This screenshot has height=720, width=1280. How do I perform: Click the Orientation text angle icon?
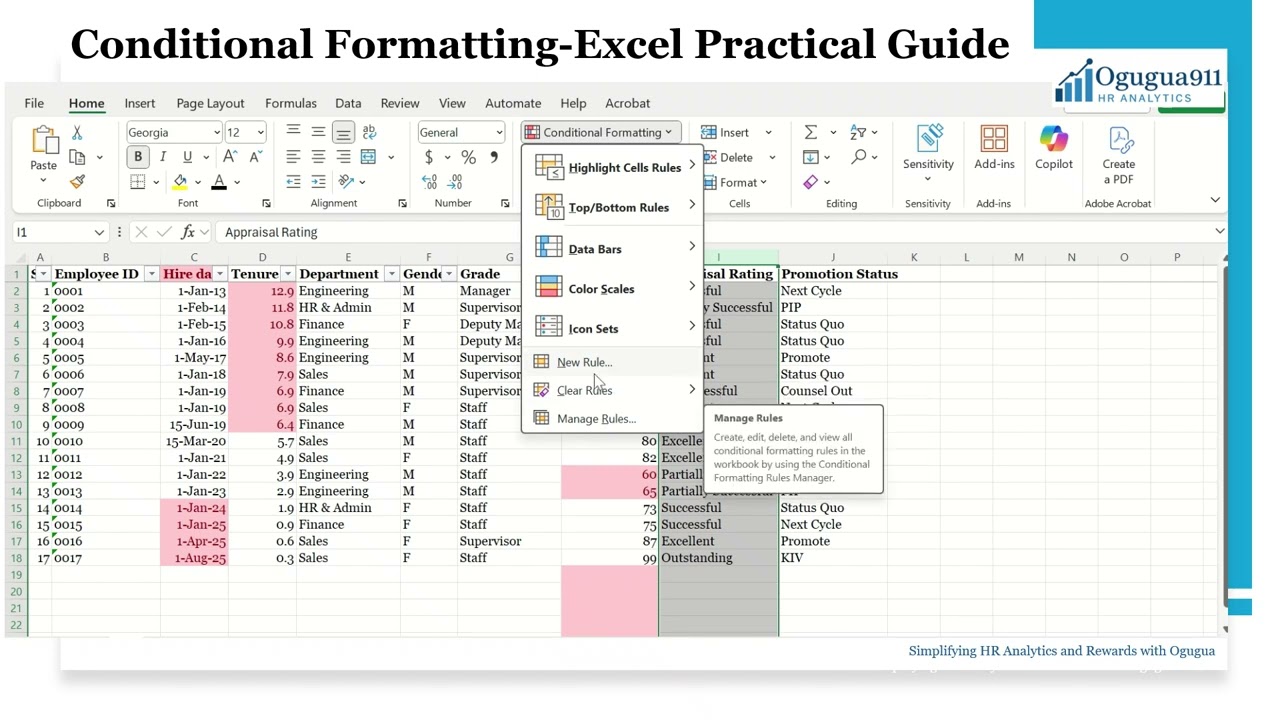[x=346, y=182]
